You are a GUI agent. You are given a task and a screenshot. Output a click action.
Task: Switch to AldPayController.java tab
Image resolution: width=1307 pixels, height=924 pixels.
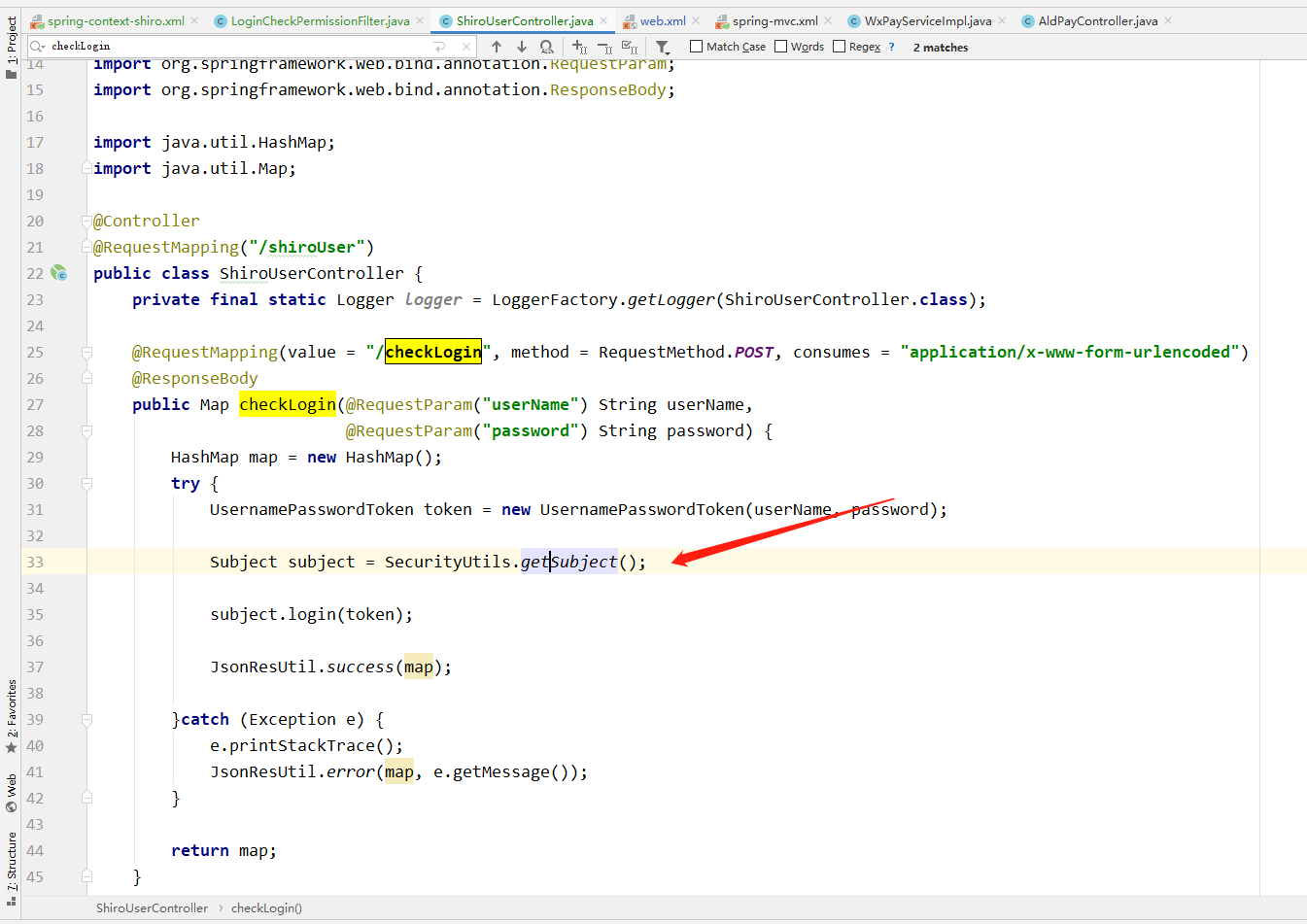click(x=1098, y=20)
